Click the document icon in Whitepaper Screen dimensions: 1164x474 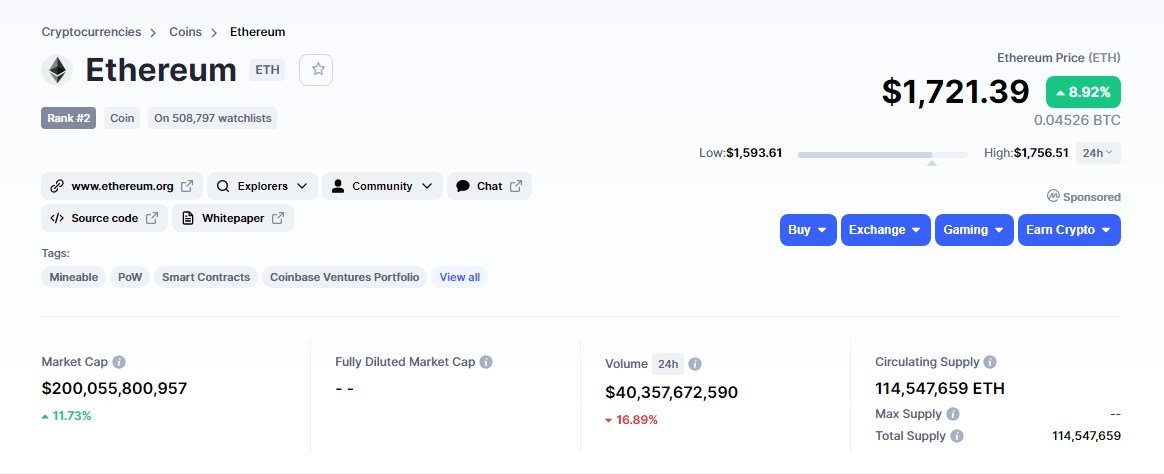pyautogui.click(x=188, y=218)
